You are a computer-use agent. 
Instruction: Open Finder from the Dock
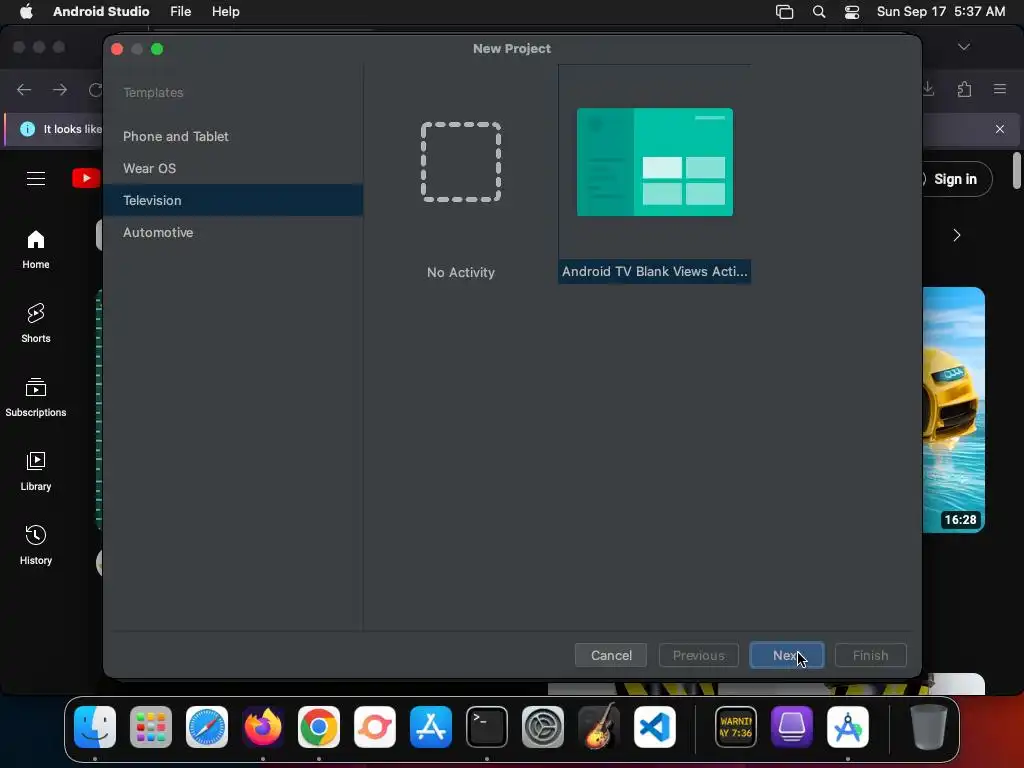tap(95, 727)
